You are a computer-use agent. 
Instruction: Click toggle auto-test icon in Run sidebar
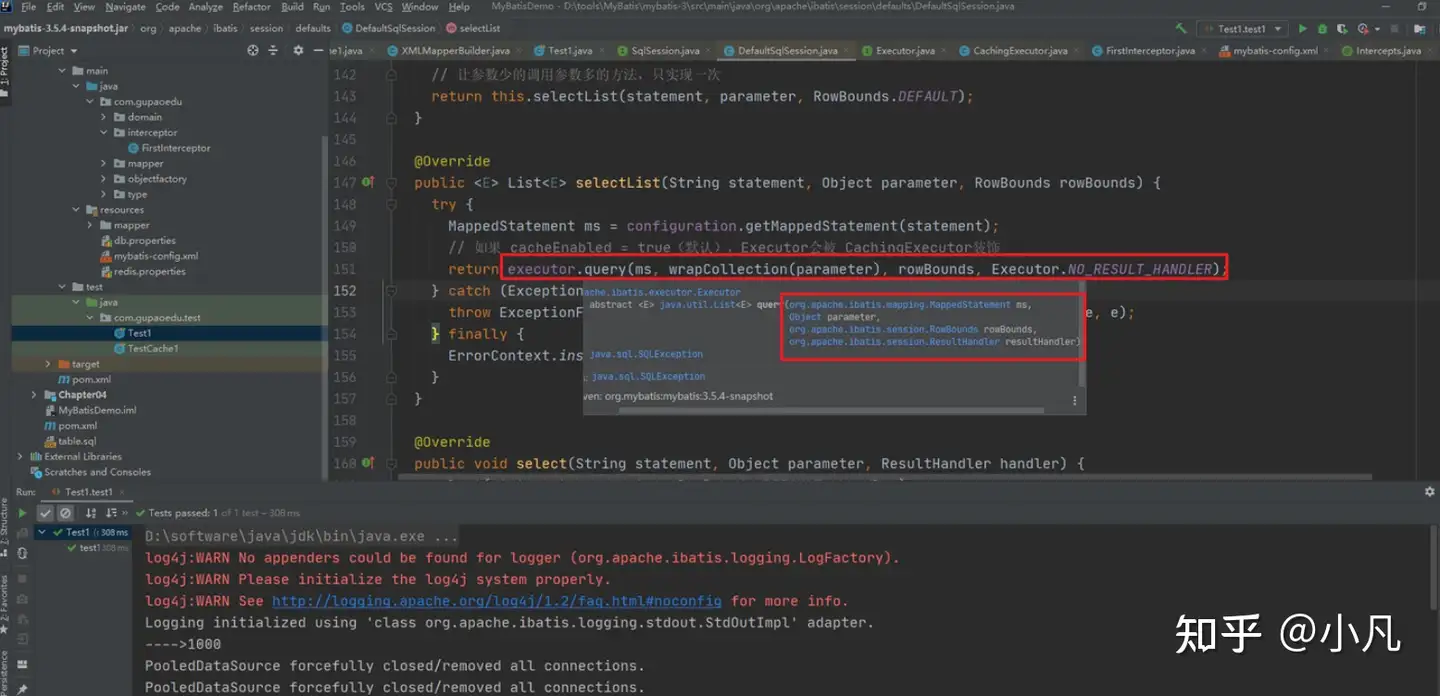click(22, 553)
